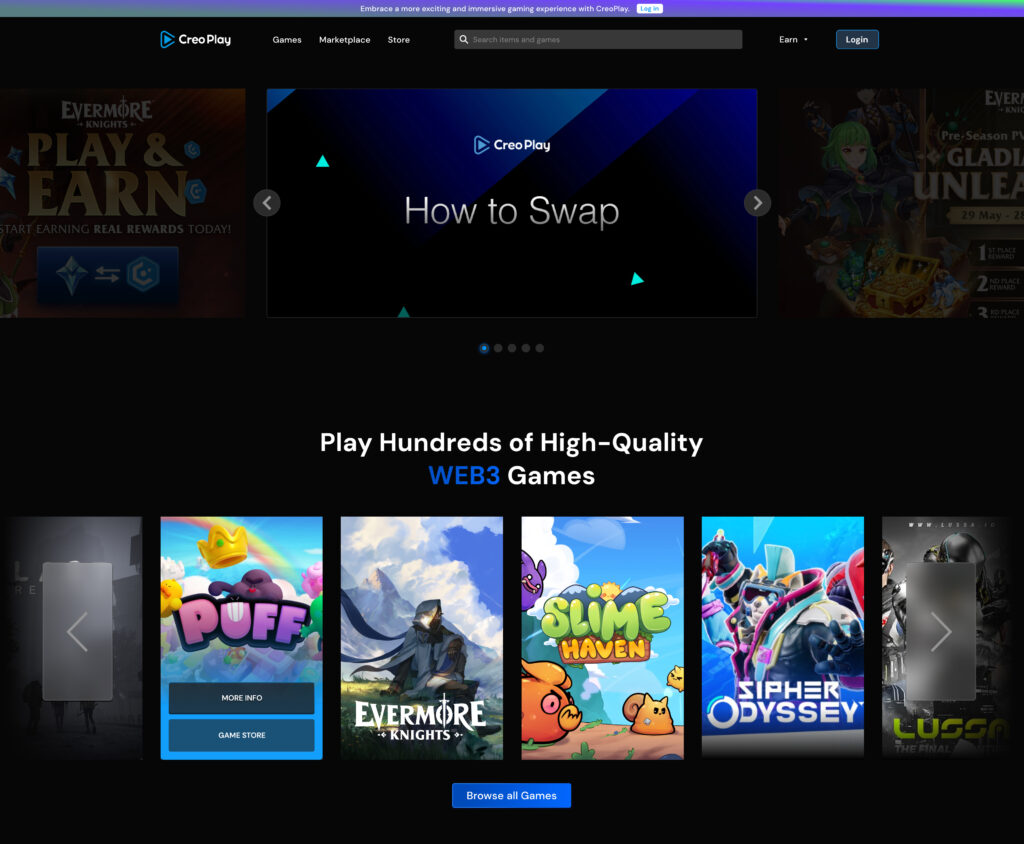
Task: Go to previous banner slide arrow
Action: pyautogui.click(x=267, y=203)
